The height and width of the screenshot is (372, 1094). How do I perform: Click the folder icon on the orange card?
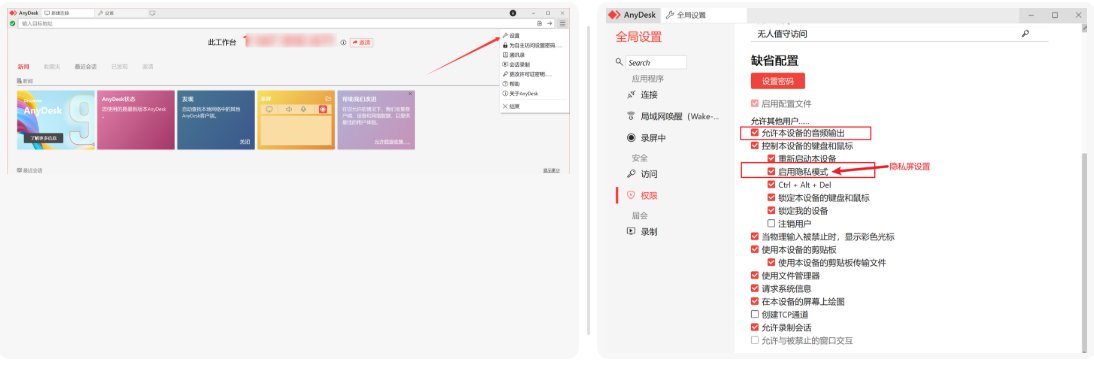click(327, 98)
